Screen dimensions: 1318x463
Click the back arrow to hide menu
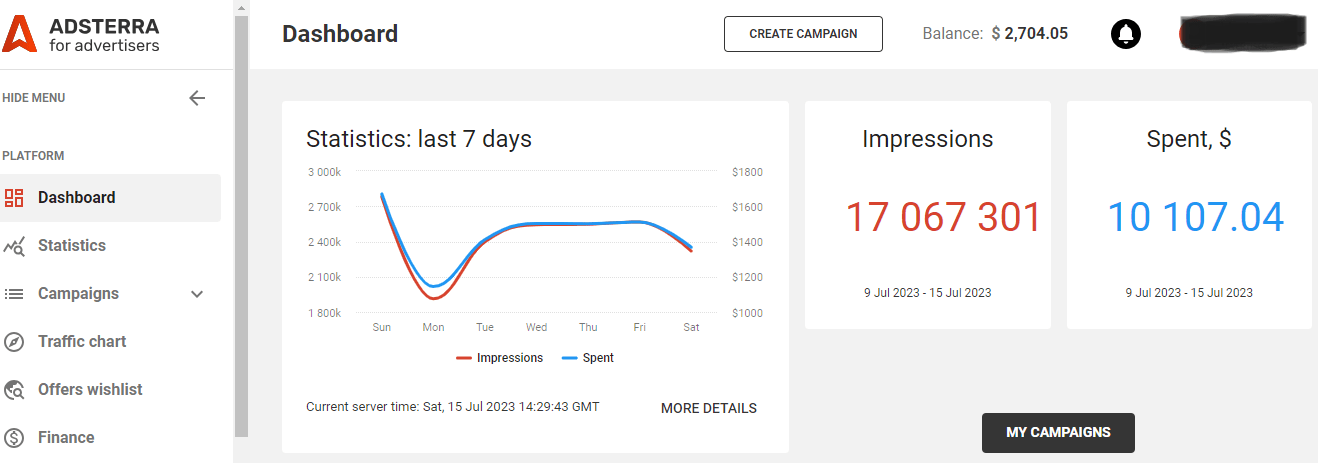[x=197, y=98]
